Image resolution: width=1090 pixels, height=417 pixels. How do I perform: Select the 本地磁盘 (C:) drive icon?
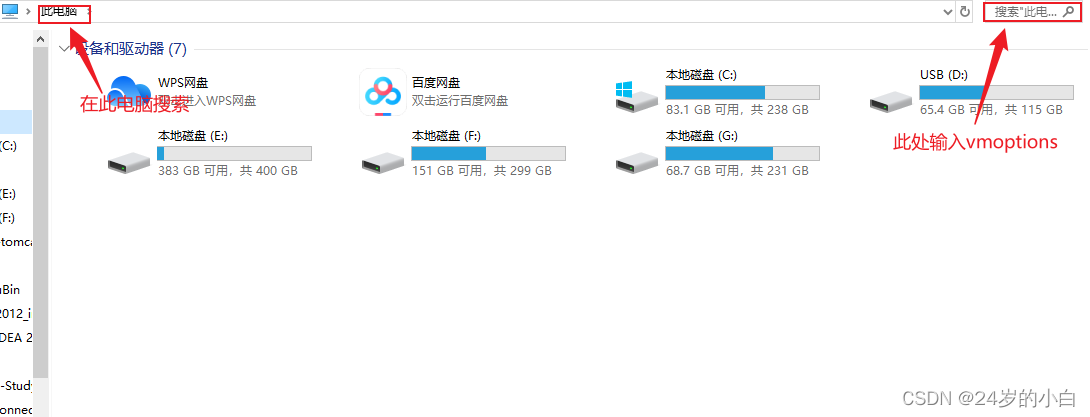[x=637, y=96]
